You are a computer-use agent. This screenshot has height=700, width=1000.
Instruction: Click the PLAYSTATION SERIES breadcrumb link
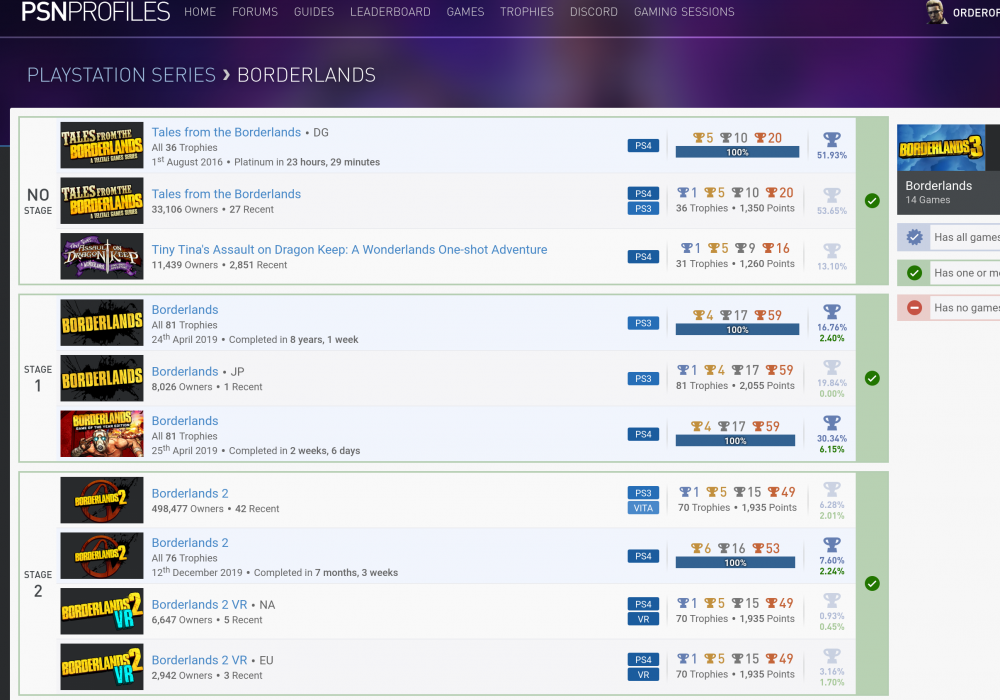[x=121, y=74]
